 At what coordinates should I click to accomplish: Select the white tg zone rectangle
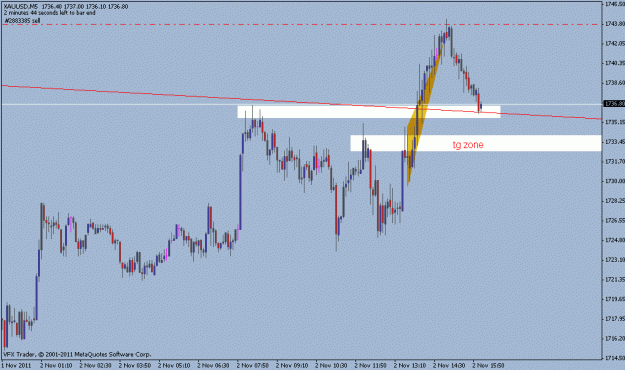point(476,143)
